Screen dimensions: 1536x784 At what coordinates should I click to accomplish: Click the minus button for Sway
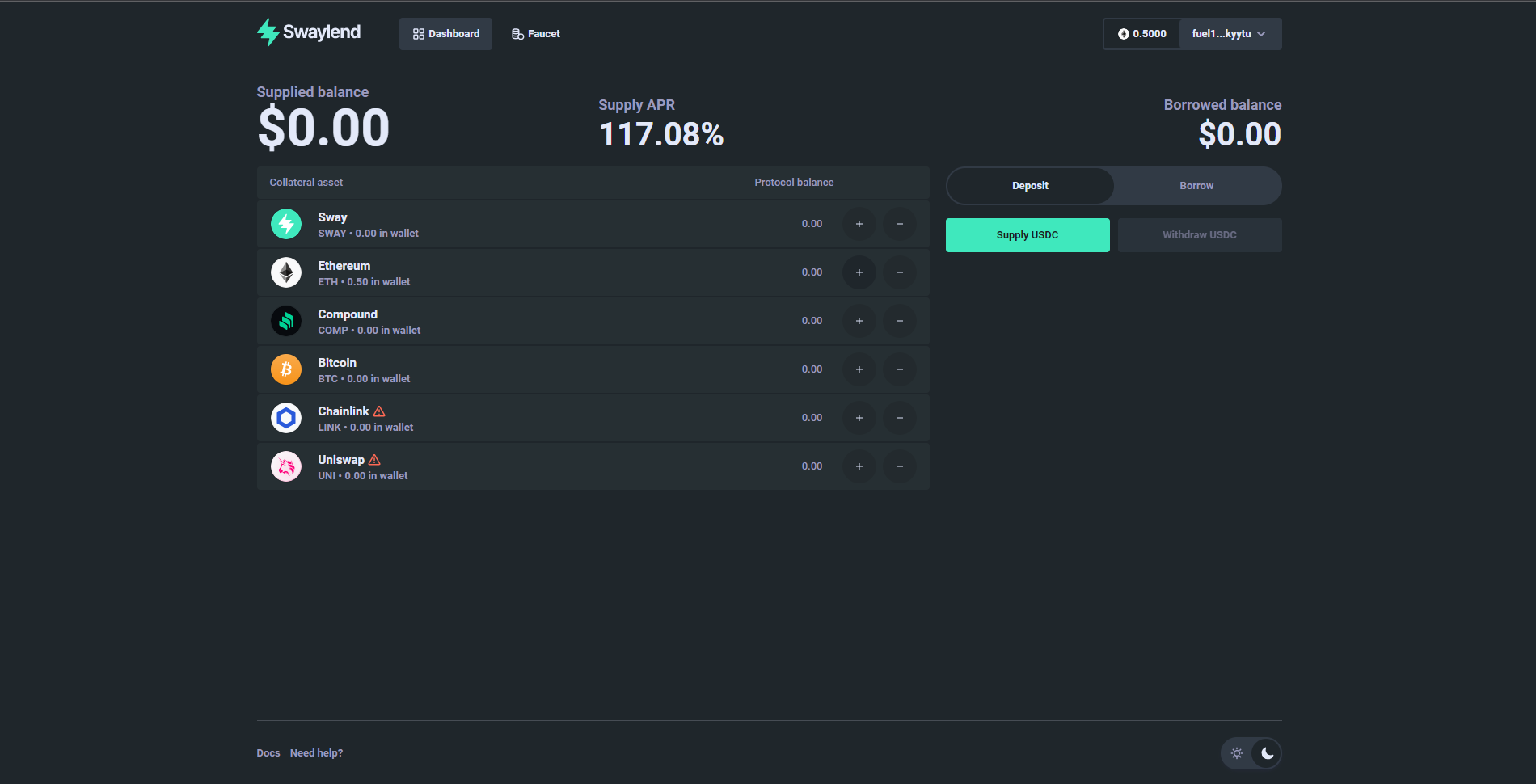(x=900, y=224)
